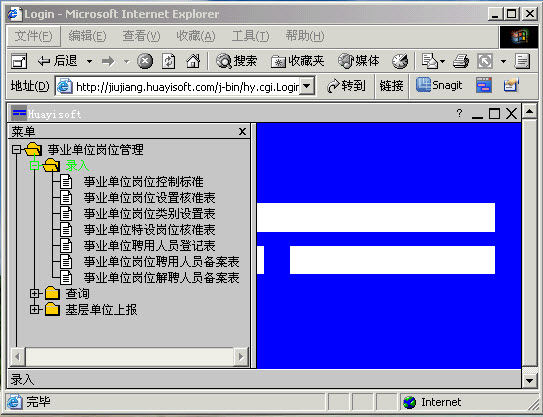Open the 媒体 media panel
The image size is (543, 417).
[x=358, y=61]
